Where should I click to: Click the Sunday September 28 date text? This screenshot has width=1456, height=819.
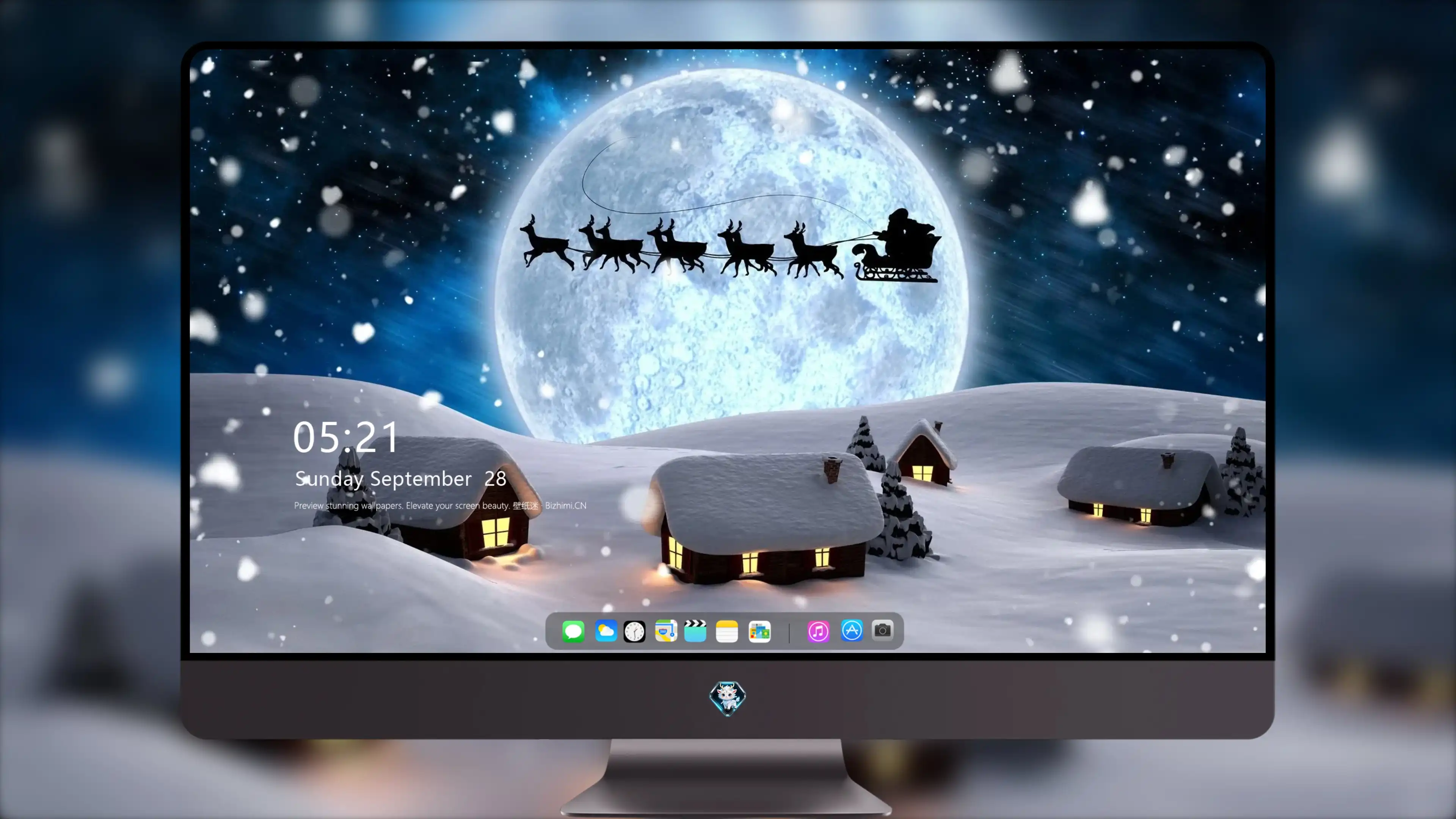[401, 479]
